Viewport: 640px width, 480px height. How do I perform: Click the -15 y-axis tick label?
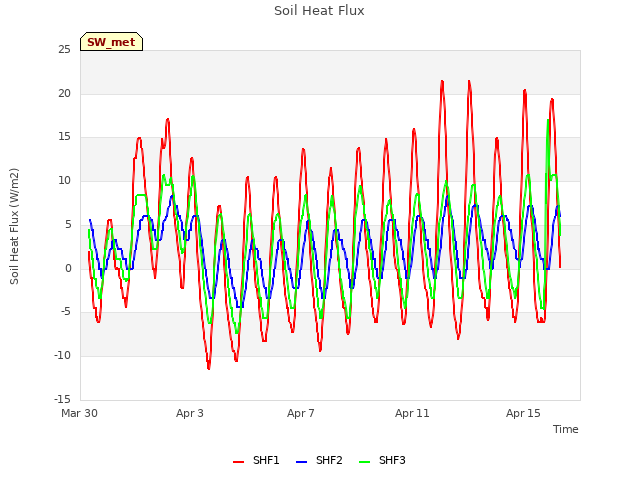coord(62,399)
